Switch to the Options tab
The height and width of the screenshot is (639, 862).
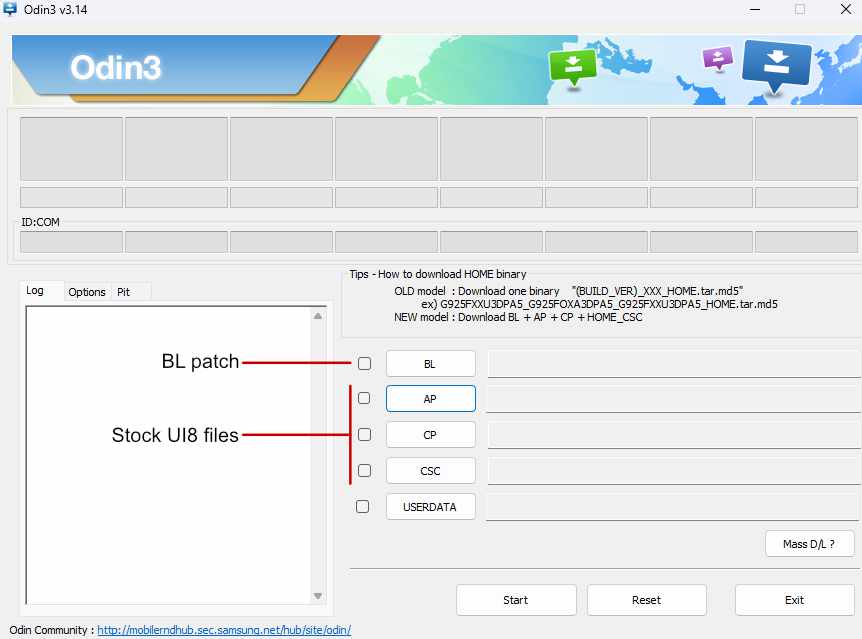tap(87, 291)
